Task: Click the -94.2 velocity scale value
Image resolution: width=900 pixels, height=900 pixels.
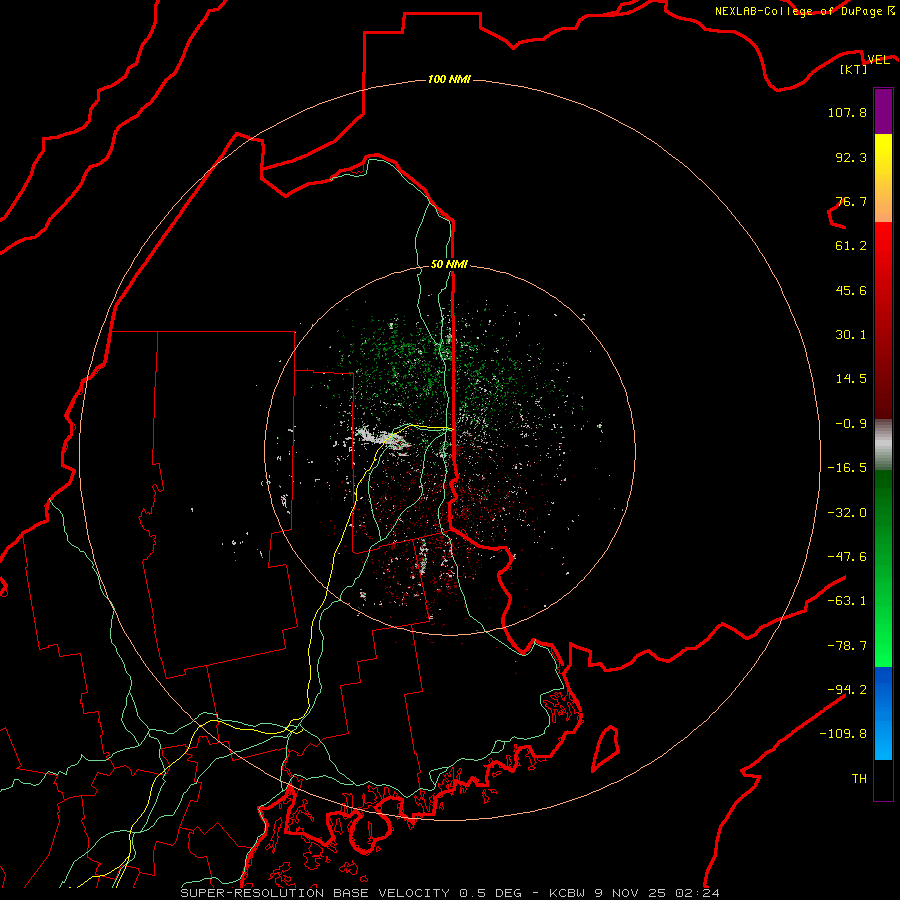Action: coord(847,689)
